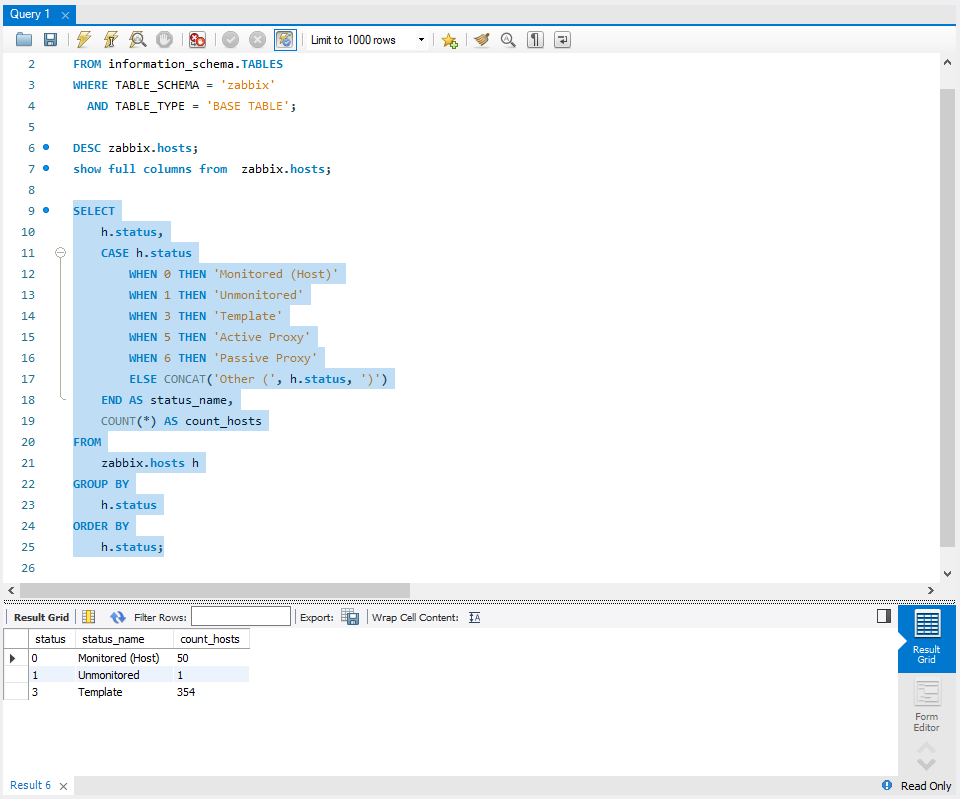The height and width of the screenshot is (799, 960).
Task: Toggle auto-commit mode icon
Action: click(x=285, y=40)
